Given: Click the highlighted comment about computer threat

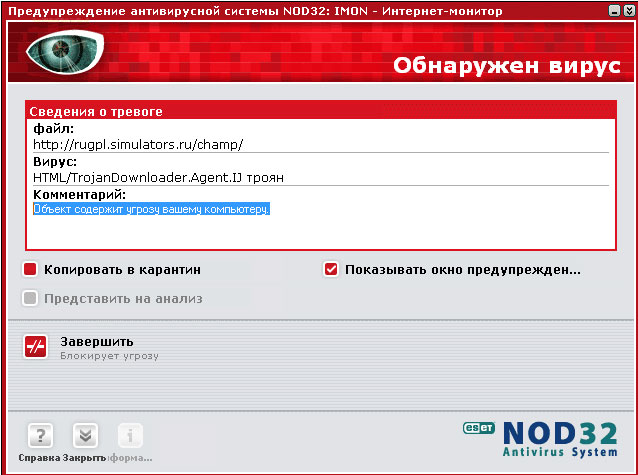Looking at the screenshot, I should point(152,209).
